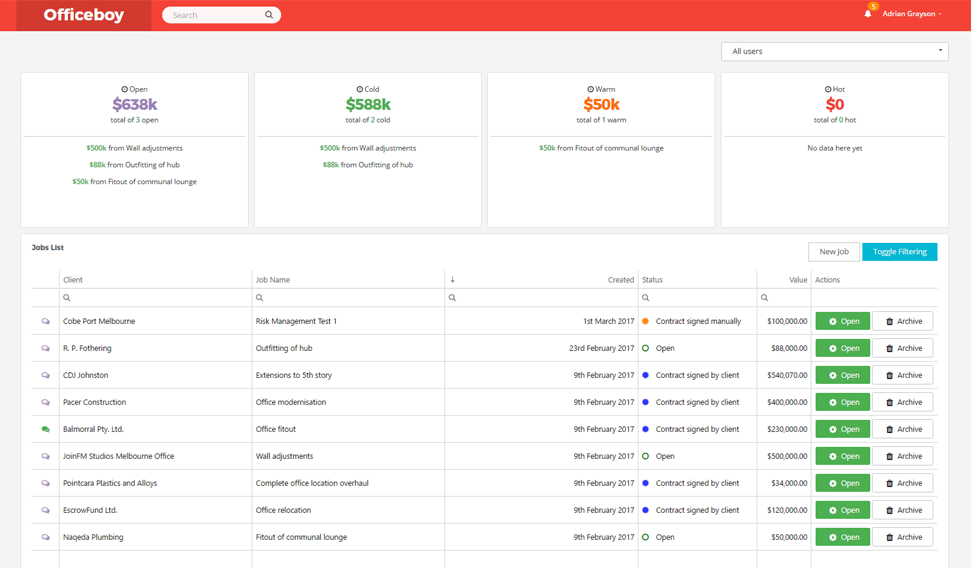Click the clock icon on Cold card
The height and width of the screenshot is (570, 971).
(x=360, y=89)
